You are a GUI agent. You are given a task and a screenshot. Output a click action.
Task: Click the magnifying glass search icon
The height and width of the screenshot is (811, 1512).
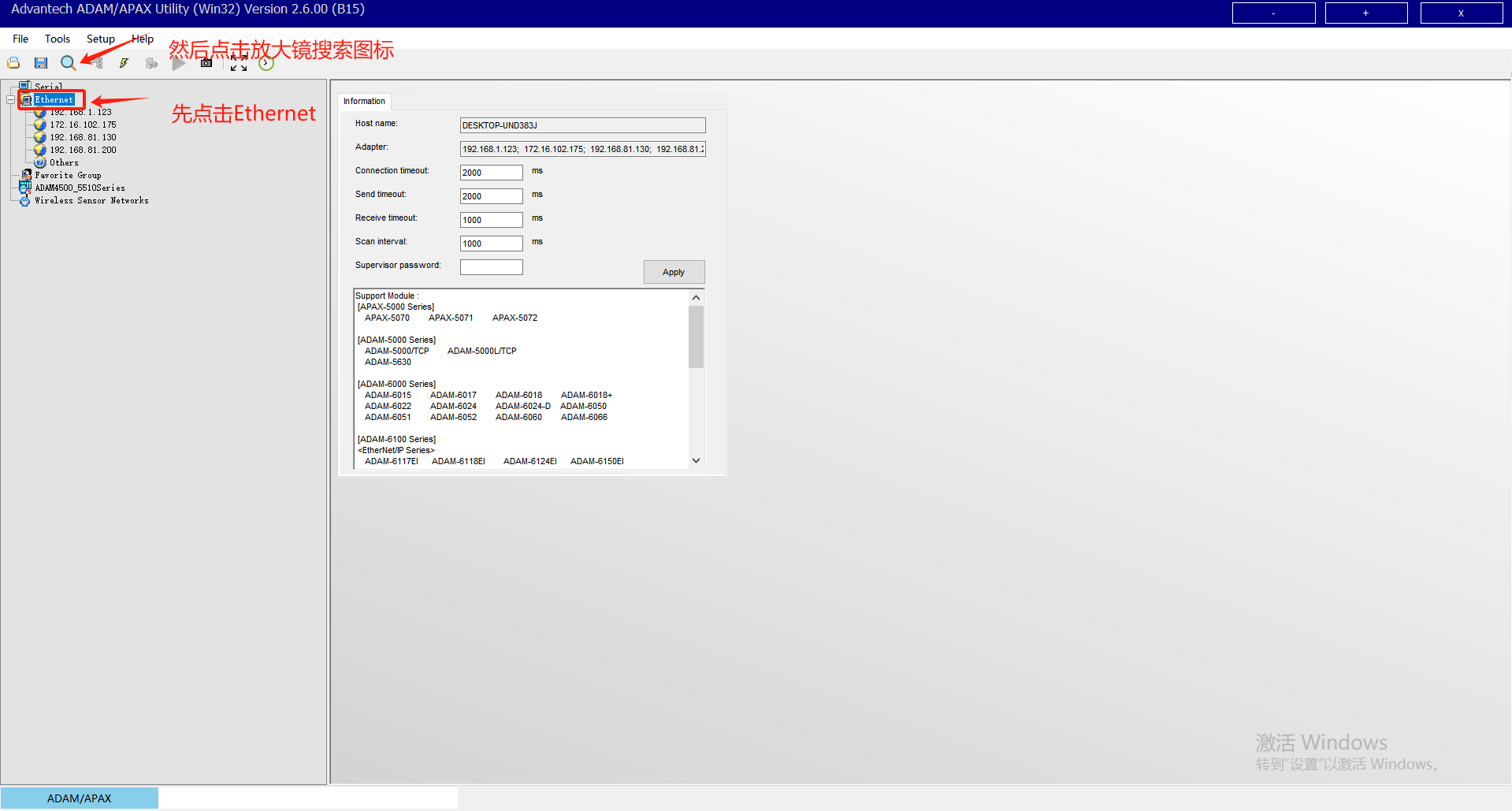(68, 63)
